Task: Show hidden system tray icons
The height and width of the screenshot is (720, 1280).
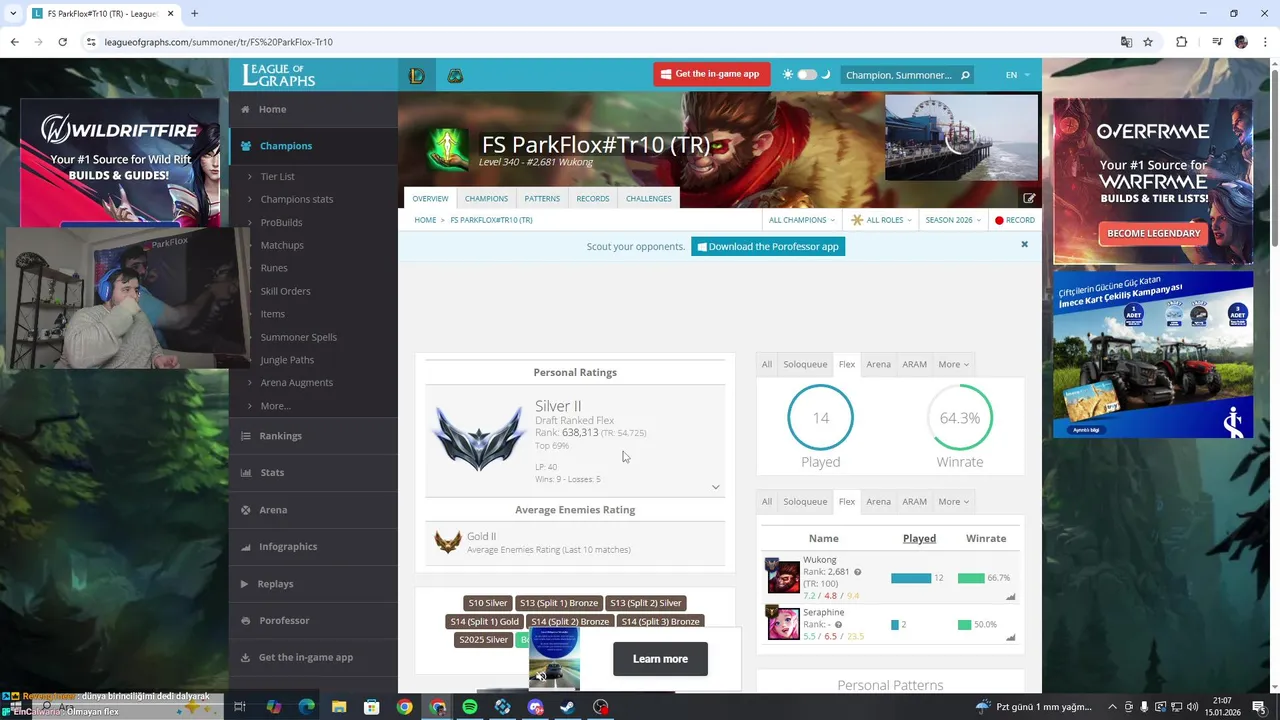Action: (x=1112, y=707)
